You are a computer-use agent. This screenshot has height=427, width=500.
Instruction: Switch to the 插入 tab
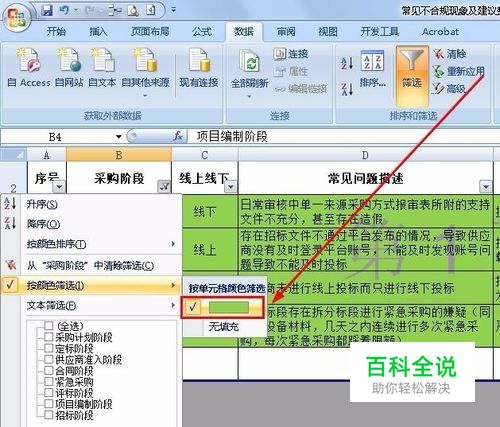pyautogui.click(x=98, y=32)
